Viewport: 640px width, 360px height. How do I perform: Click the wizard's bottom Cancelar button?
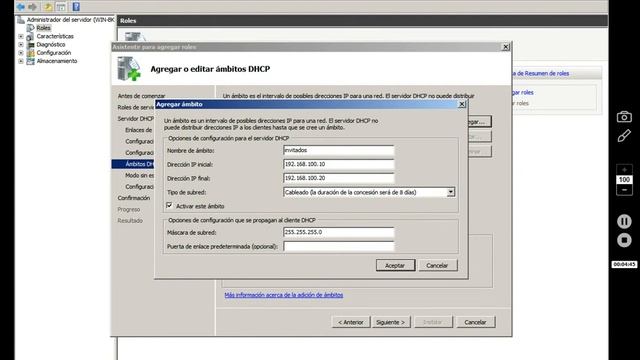click(476, 322)
